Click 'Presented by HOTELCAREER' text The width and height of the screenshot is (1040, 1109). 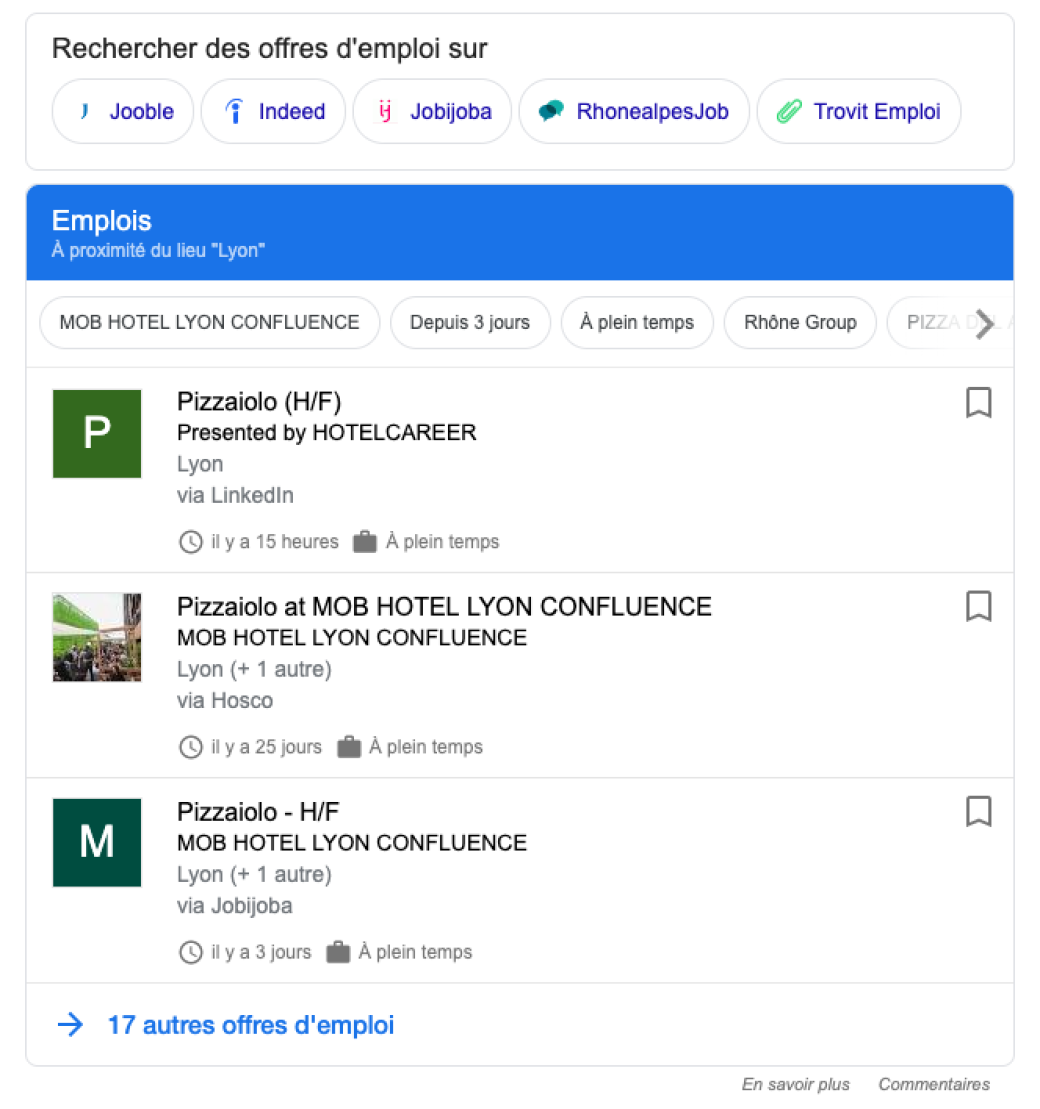tap(327, 432)
